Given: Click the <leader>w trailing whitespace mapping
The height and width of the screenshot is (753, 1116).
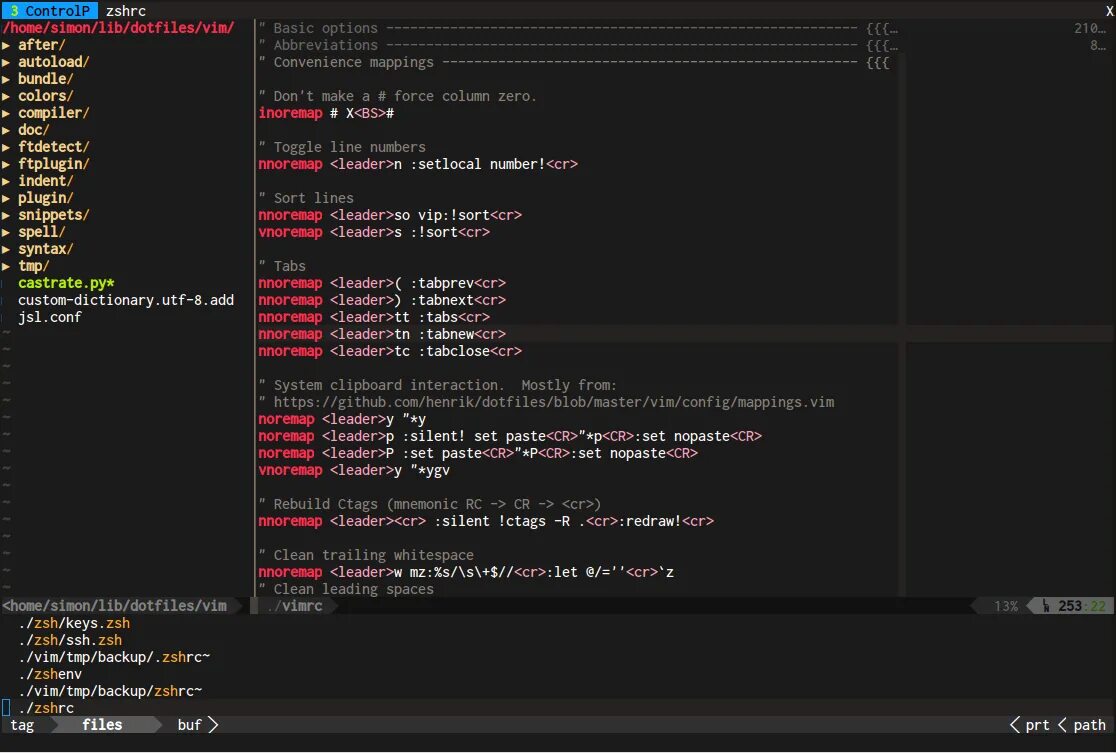Looking at the screenshot, I should pos(466,572).
